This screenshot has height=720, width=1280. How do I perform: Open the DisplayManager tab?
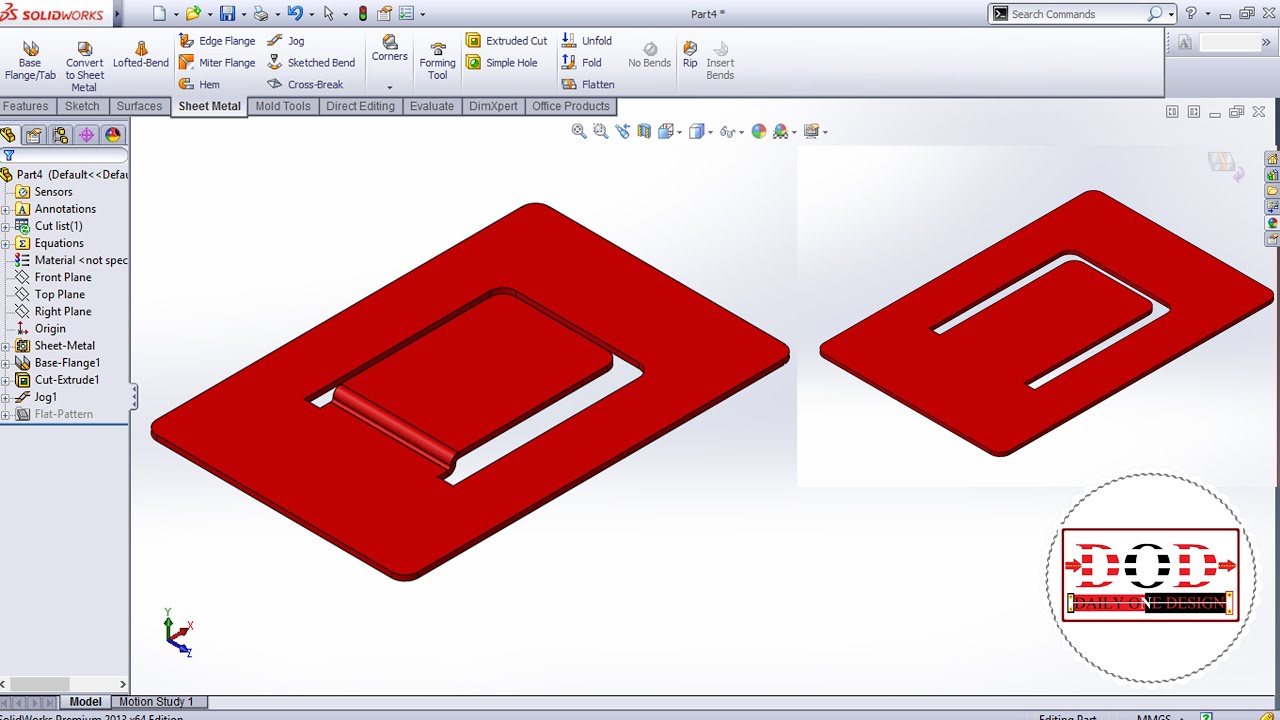pos(112,135)
